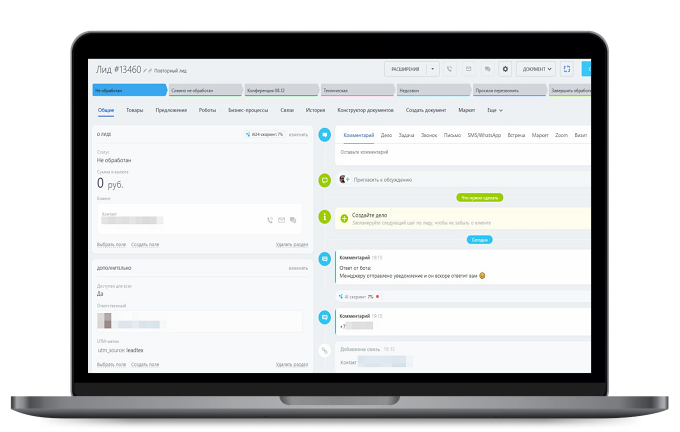Click the green info icon beside Создайте дело

(x=324, y=216)
